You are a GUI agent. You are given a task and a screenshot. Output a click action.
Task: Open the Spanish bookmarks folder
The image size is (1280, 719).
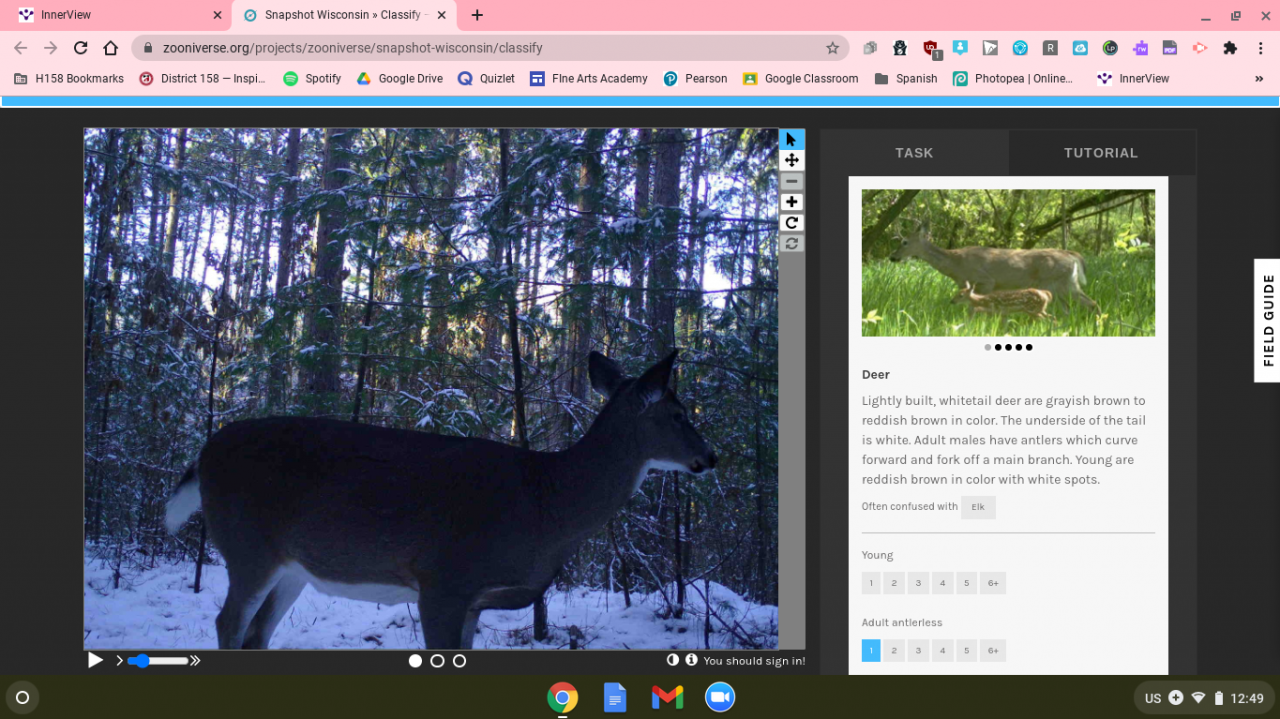coord(906,78)
